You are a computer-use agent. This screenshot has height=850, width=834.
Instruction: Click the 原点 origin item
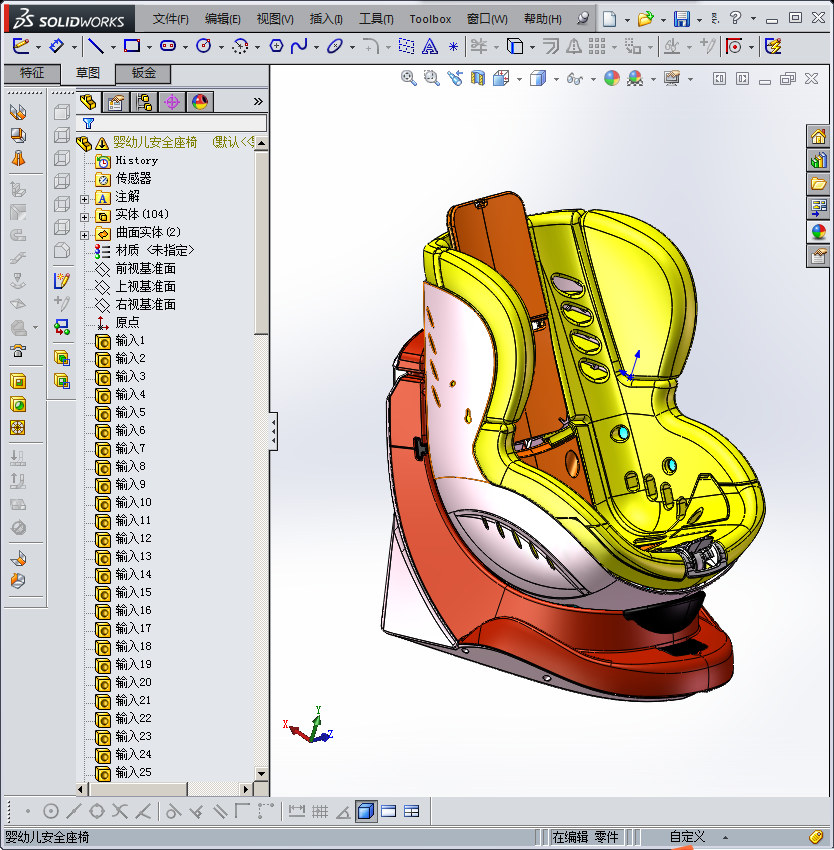[127, 323]
